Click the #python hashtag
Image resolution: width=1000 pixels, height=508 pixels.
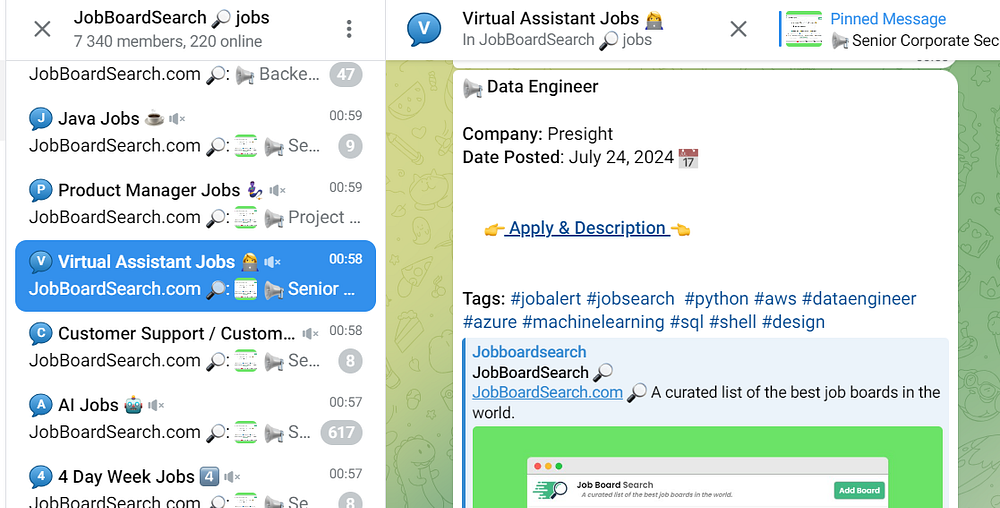[x=716, y=298]
